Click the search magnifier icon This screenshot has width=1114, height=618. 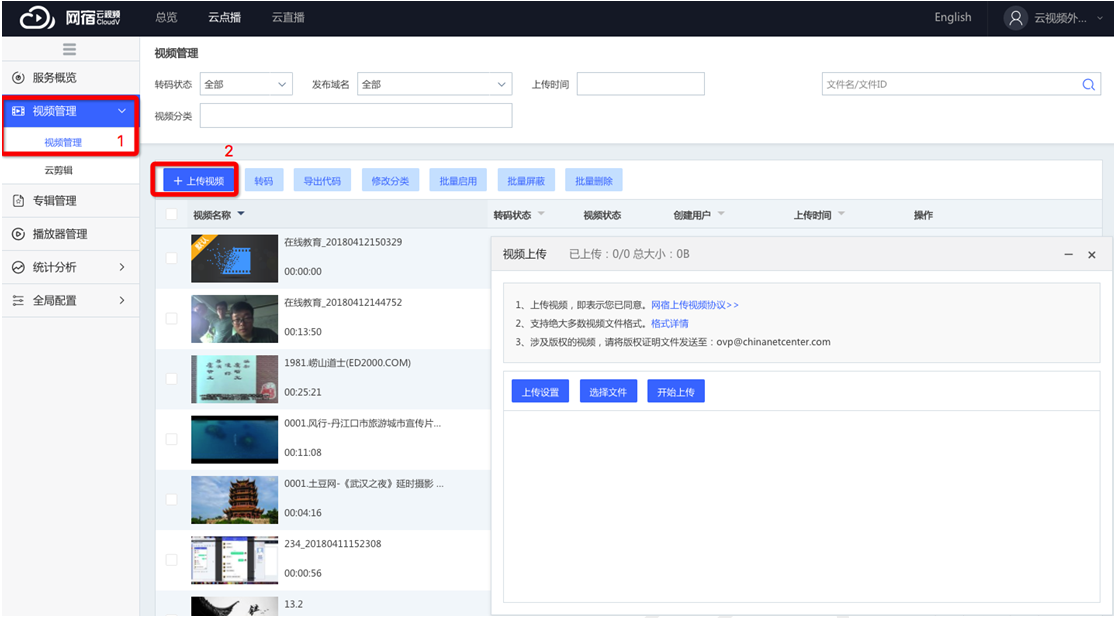(1089, 85)
